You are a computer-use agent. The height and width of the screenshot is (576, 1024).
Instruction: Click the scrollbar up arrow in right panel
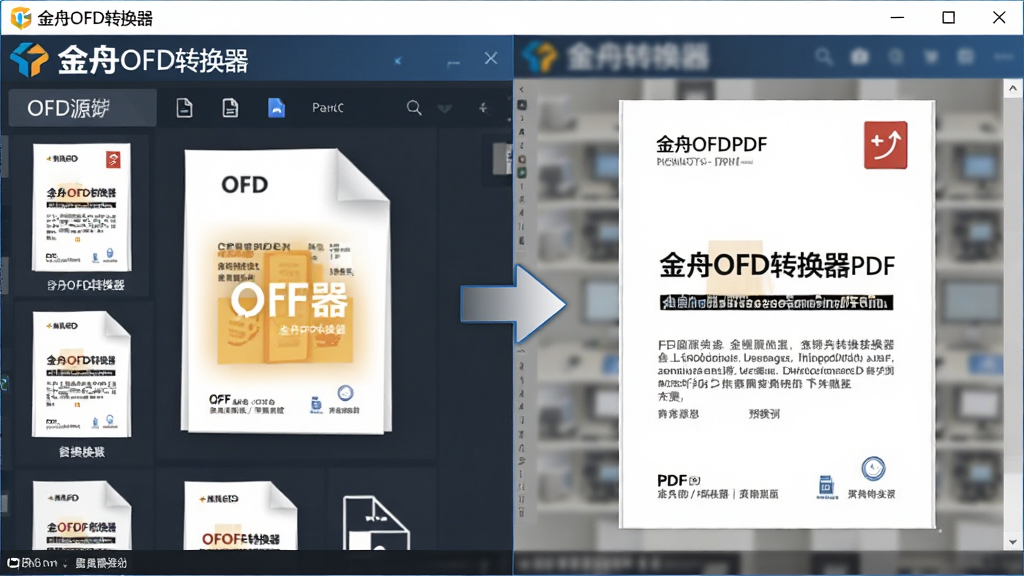click(x=1013, y=88)
